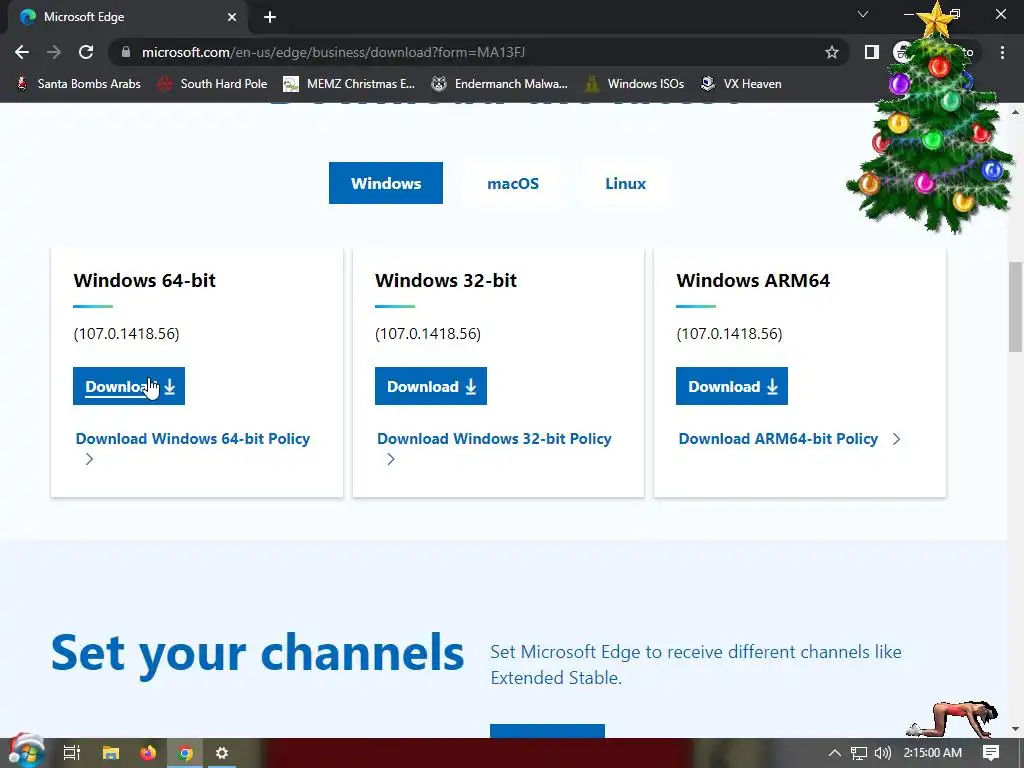
Task: Click the 2:15:00 AM taskbar clock
Action: coord(933,753)
